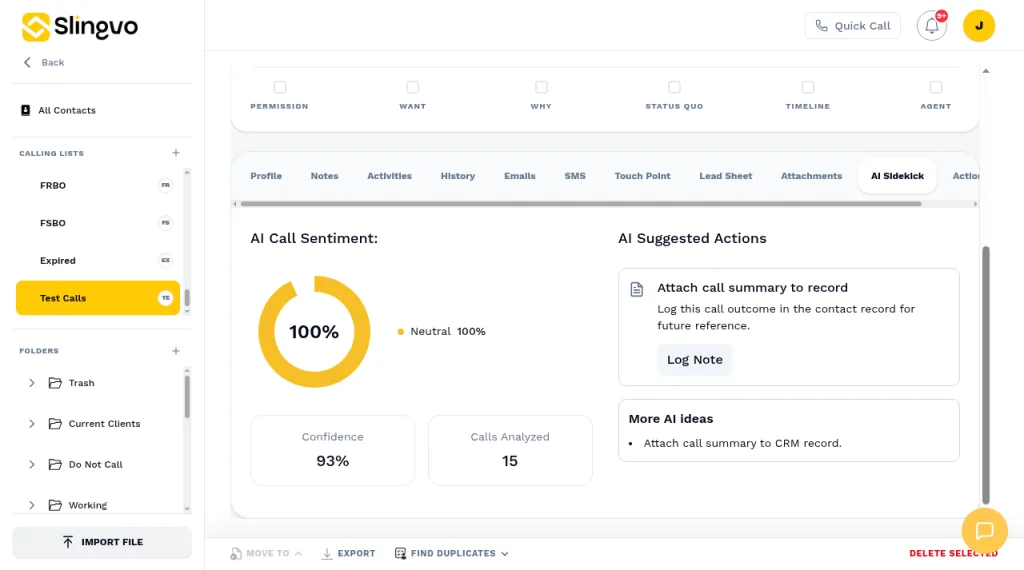Viewport: 1024px width, 570px height.
Task: Select the FSBO calling list
Action: [98, 223]
